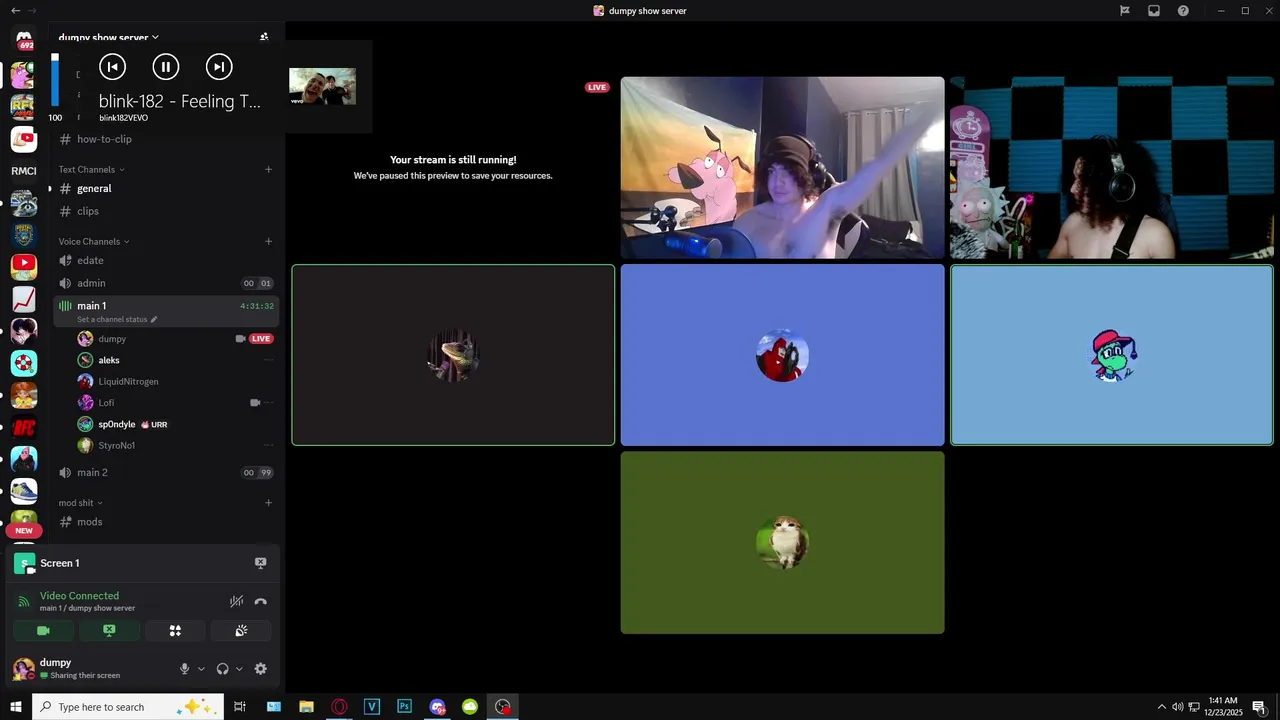Click the Windows taskbar search box
The width and height of the screenshot is (1280, 720).
coord(128,707)
